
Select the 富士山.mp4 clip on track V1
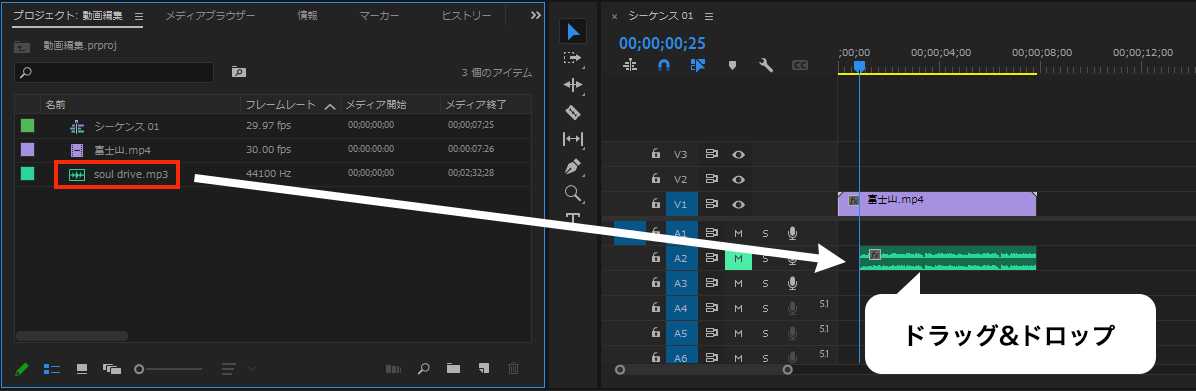(x=937, y=204)
